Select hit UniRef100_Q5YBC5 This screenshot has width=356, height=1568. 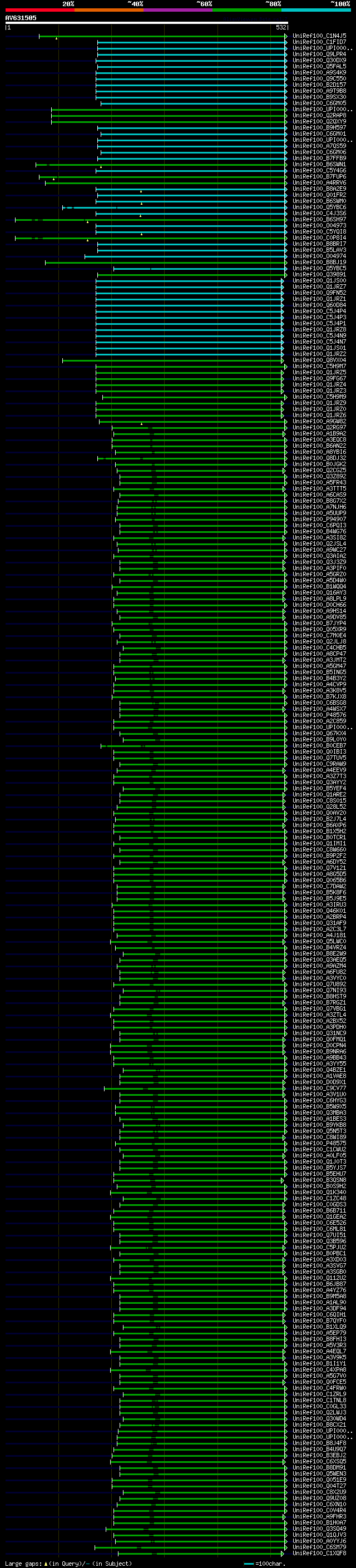tap(319, 269)
